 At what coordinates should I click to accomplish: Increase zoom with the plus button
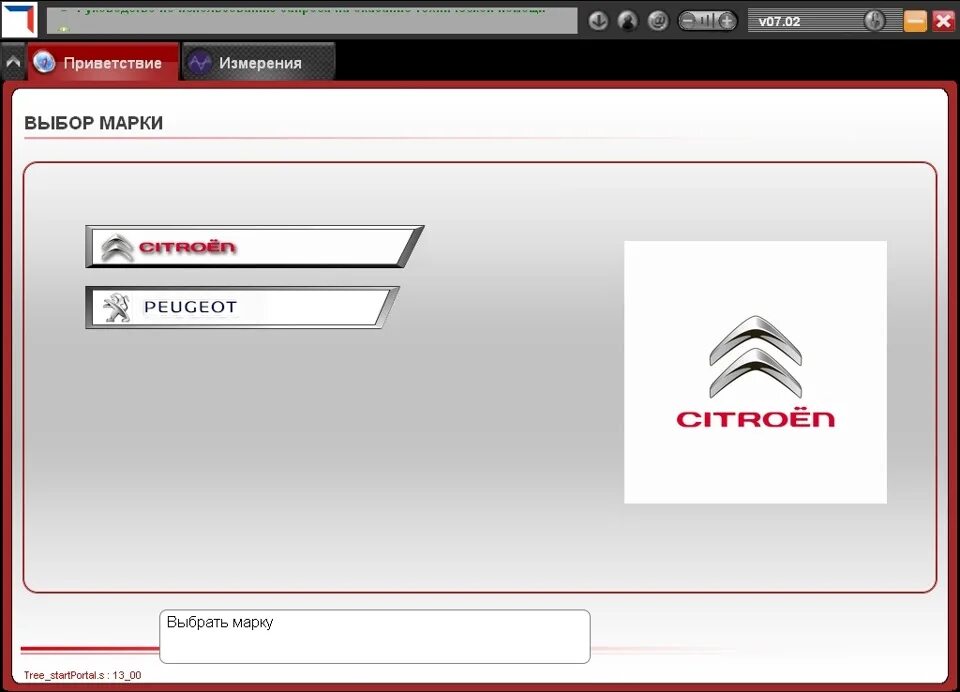pos(727,21)
